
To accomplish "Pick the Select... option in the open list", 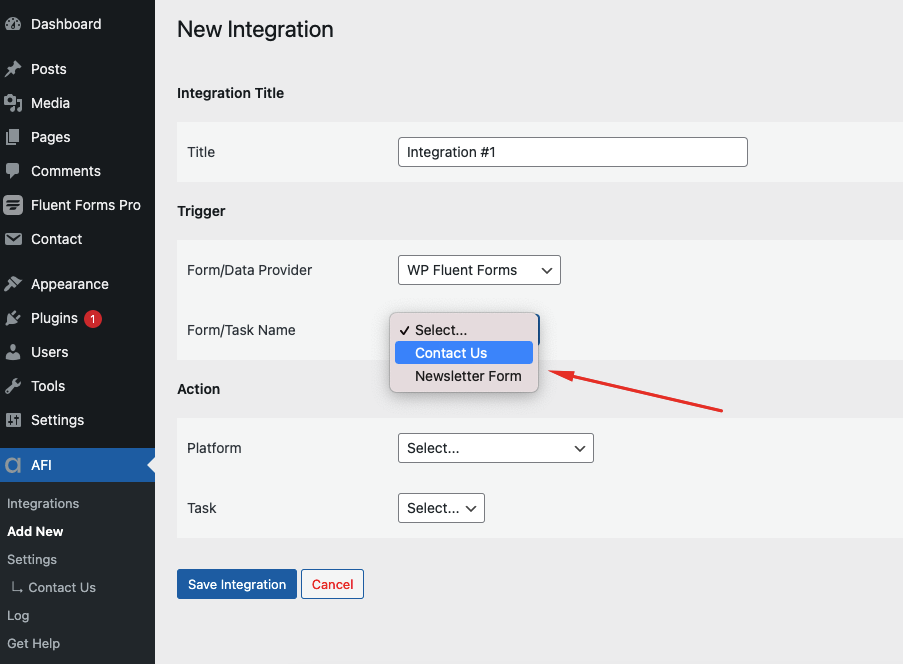I will point(464,330).
